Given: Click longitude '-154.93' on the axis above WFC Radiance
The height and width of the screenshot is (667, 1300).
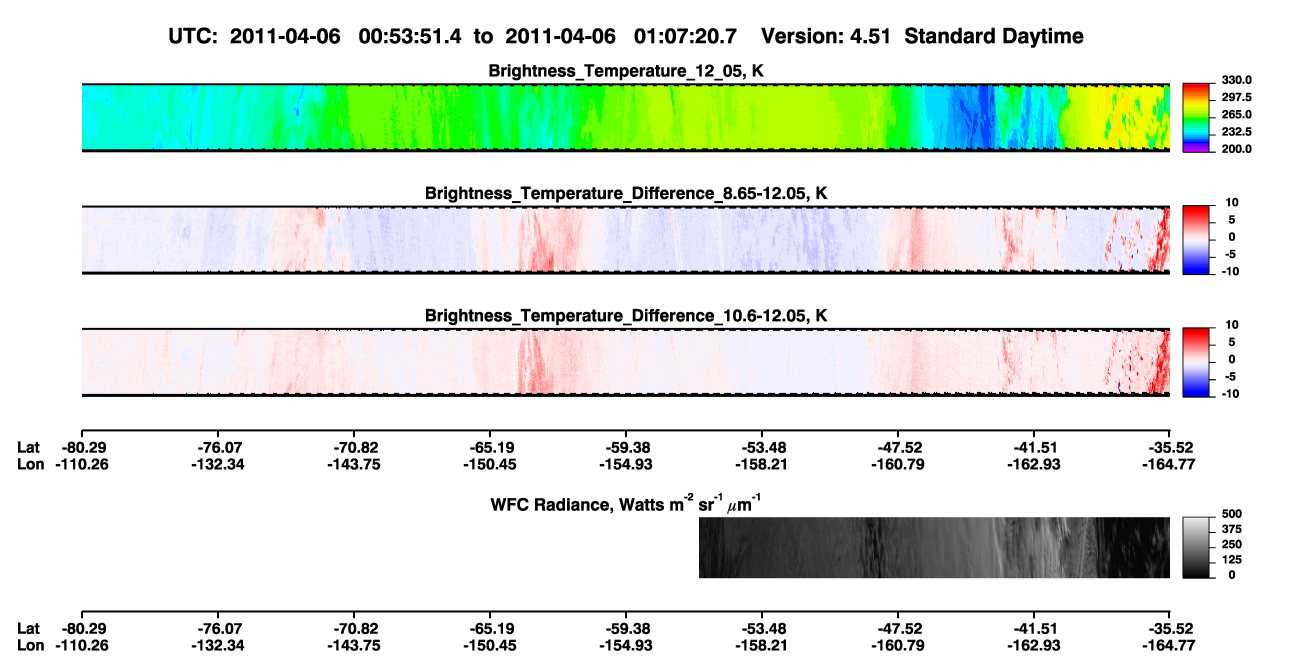Looking at the screenshot, I should (626, 464).
